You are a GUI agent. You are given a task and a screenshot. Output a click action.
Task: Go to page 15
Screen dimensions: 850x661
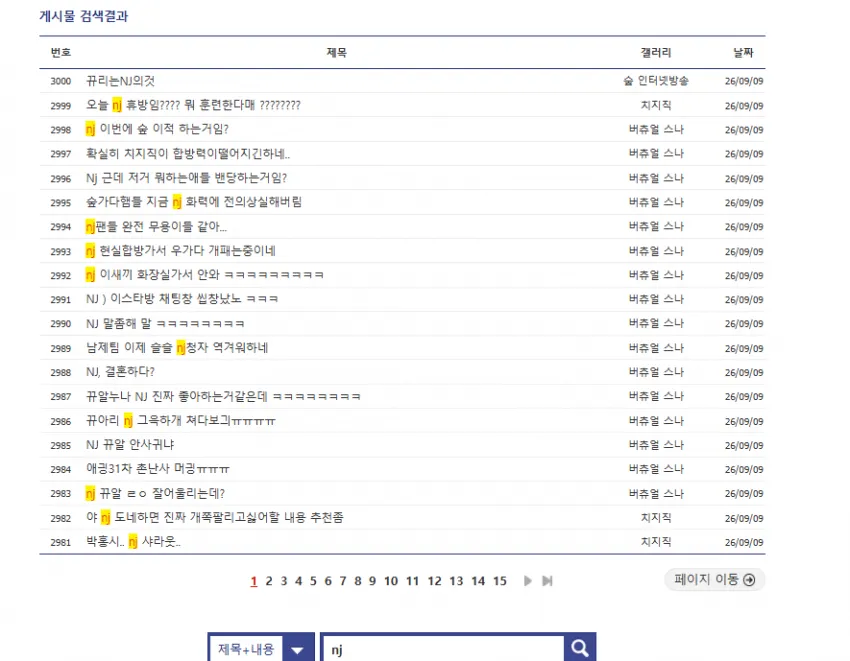(499, 581)
